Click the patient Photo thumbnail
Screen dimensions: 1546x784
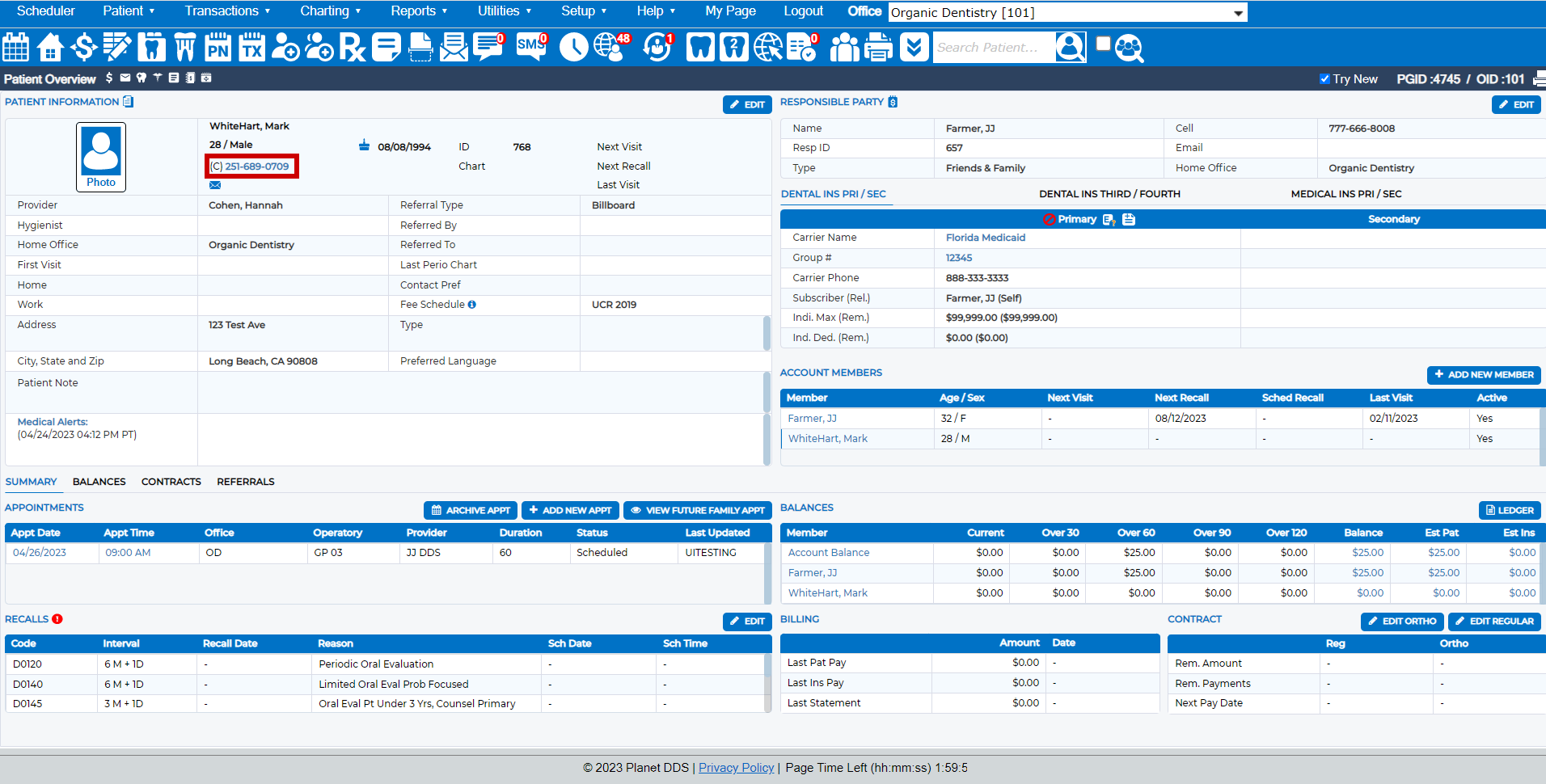[101, 157]
